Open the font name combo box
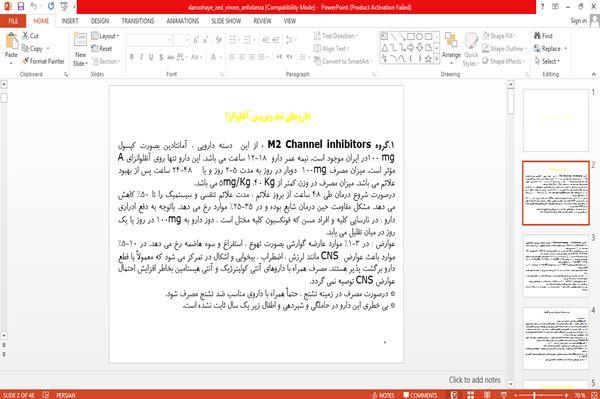600x399 pixels. [x=150, y=40]
